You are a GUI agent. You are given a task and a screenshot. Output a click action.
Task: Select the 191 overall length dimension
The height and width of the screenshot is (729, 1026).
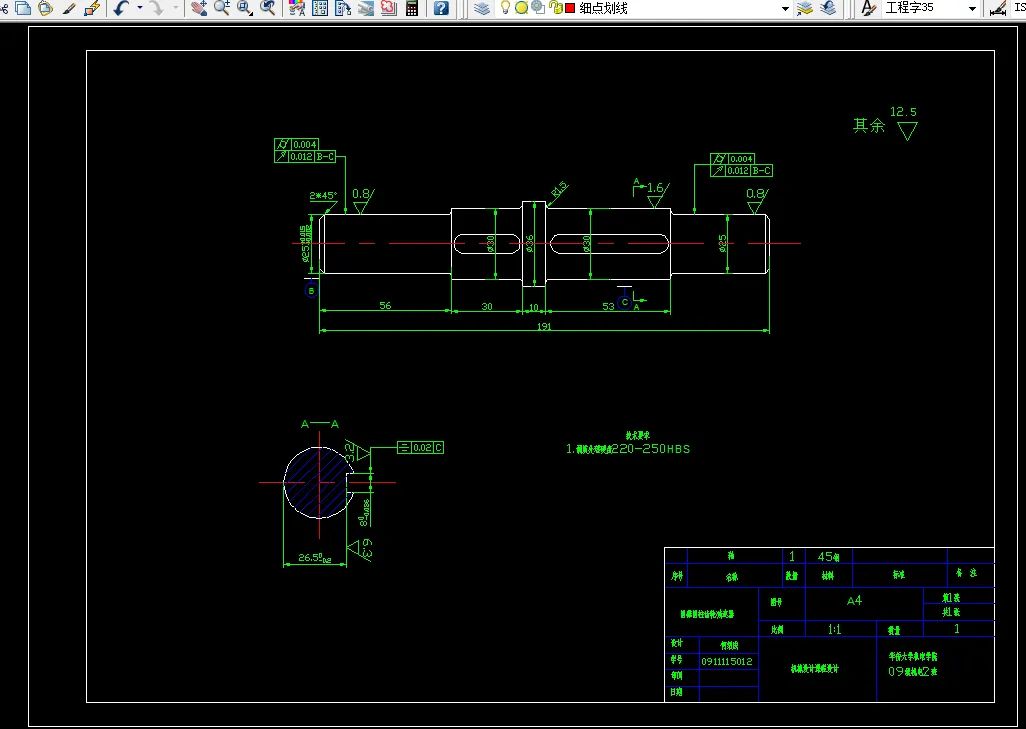point(544,327)
